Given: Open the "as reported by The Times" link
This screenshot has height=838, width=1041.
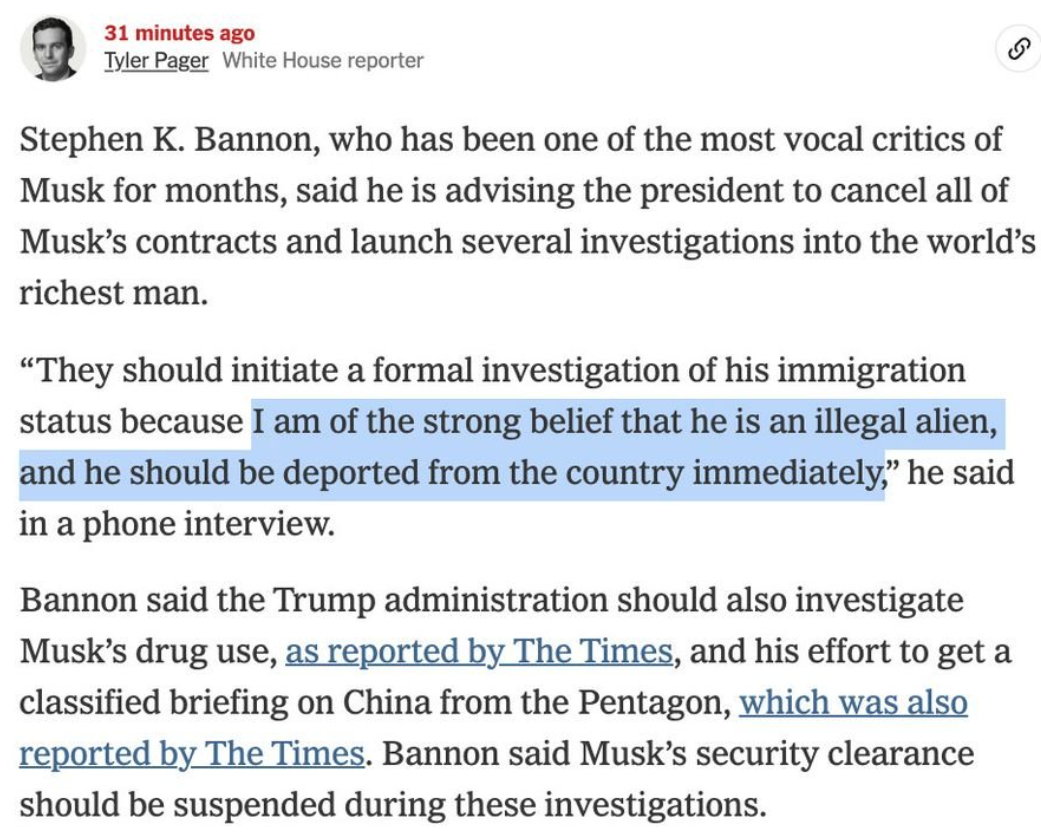Looking at the screenshot, I should [x=479, y=651].
